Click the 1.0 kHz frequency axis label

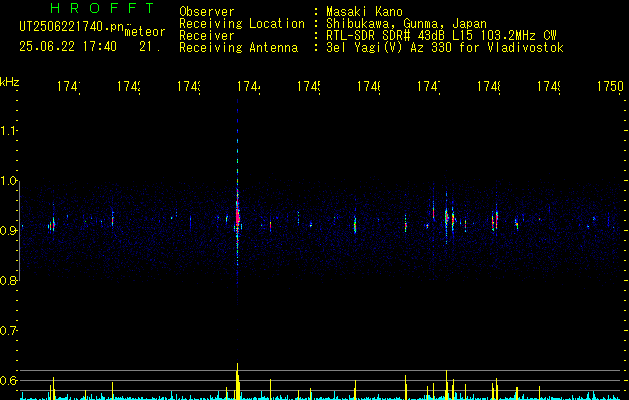9,181
